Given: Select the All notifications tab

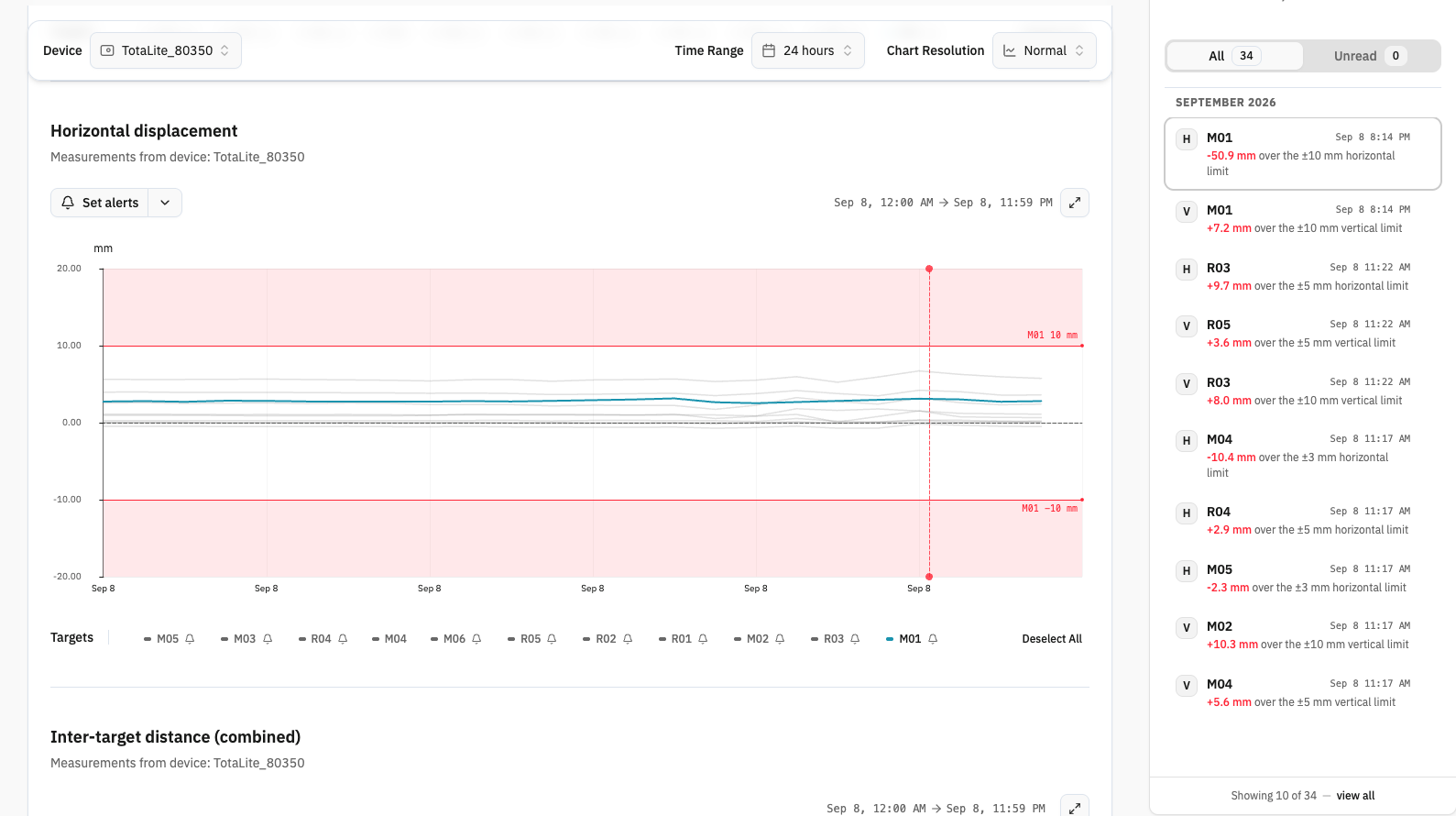Looking at the screenshot, I should 1235,56.
